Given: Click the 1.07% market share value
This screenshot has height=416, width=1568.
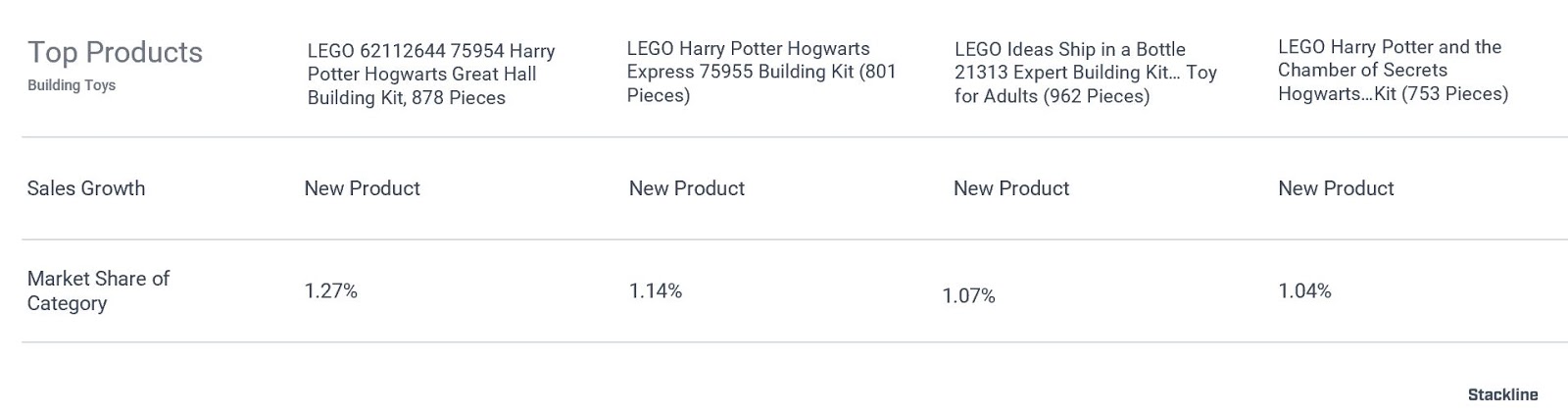Looking at the screenshot, I should 969,296.
